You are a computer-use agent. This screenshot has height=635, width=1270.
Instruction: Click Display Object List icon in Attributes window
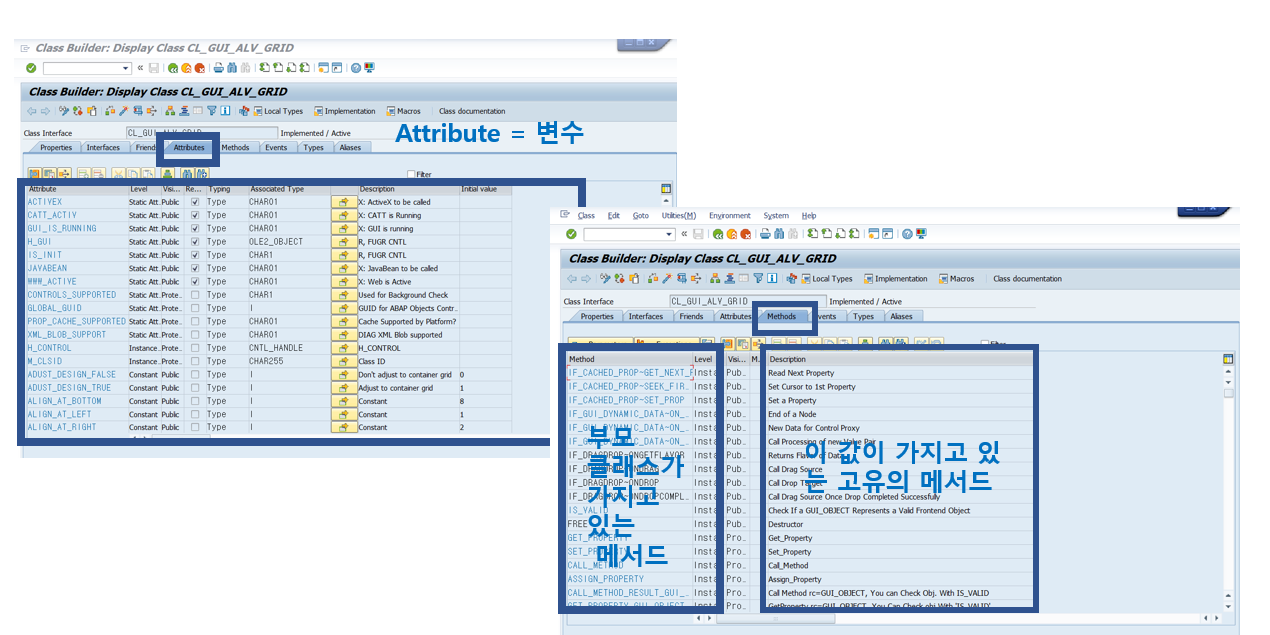click(x=168, y=111)
